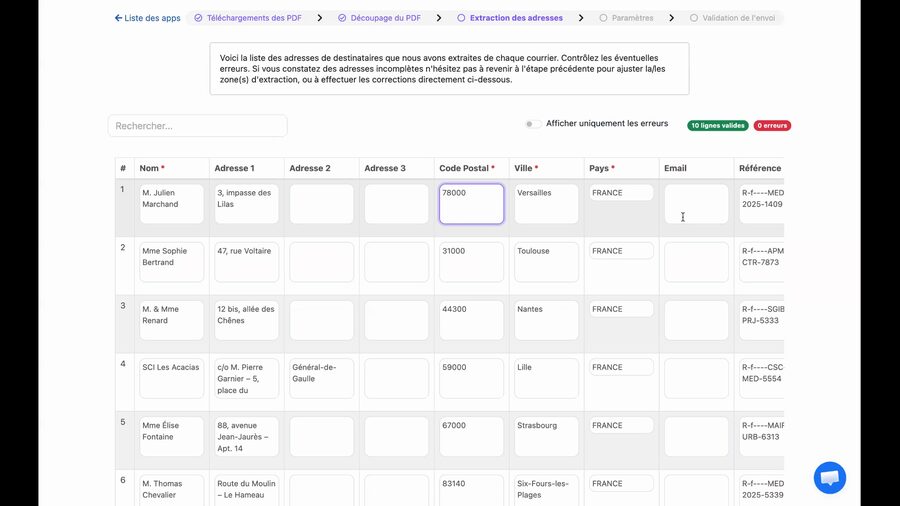The width and height of the screenshot is (900, 506).
Task: Edit the city field Toulouse
Action: click(x=546, y=262)
